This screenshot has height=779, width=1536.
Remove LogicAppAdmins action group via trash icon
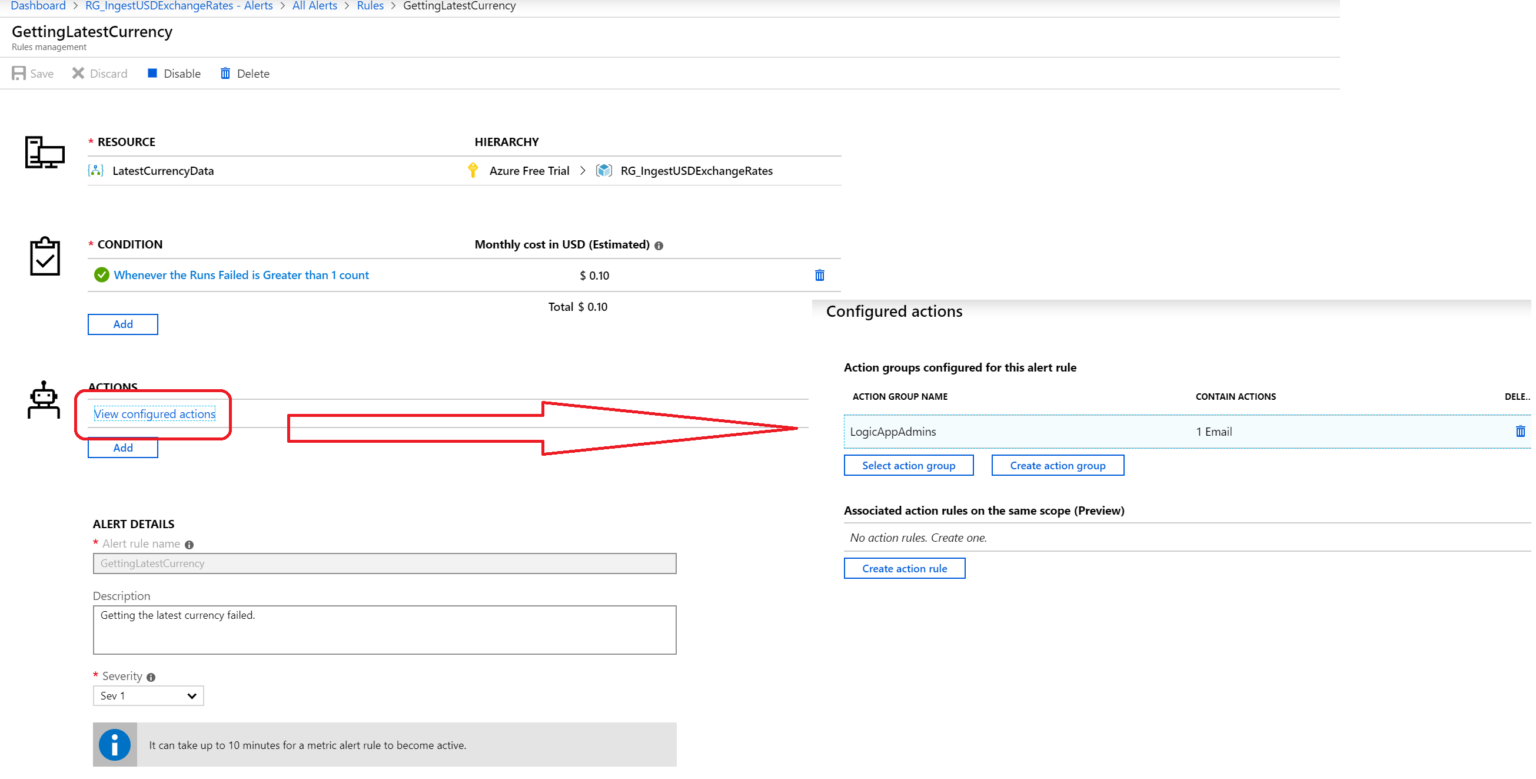[1521, 432]
